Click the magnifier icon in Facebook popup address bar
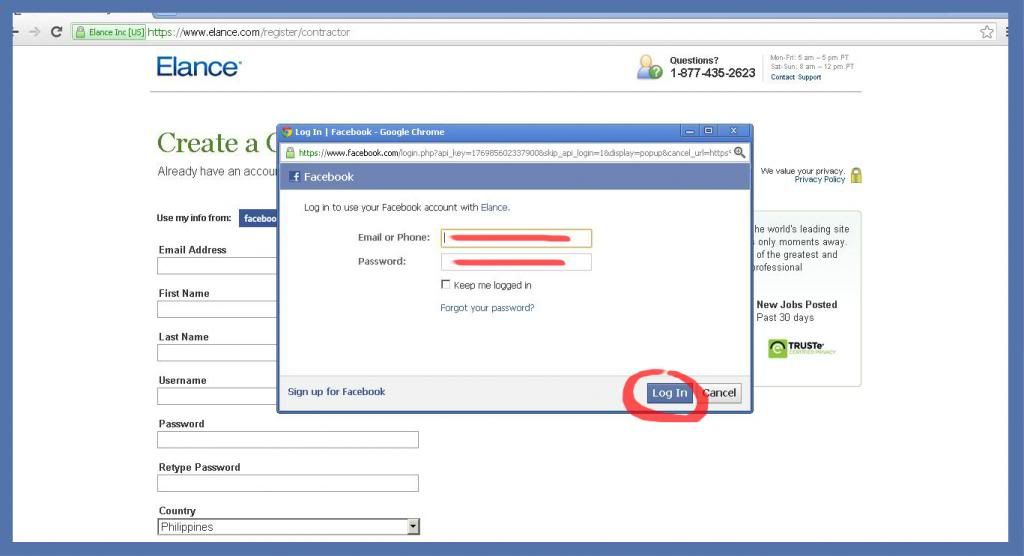Screen dimensions: 1024x556 click(739, 152)
